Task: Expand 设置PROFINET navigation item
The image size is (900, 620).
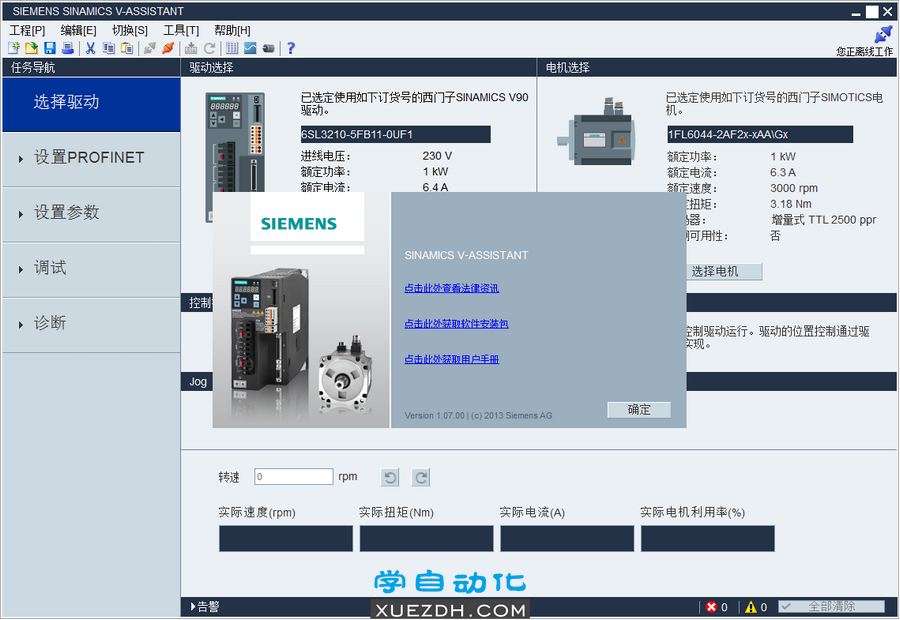Action: [x=91, y=159]
